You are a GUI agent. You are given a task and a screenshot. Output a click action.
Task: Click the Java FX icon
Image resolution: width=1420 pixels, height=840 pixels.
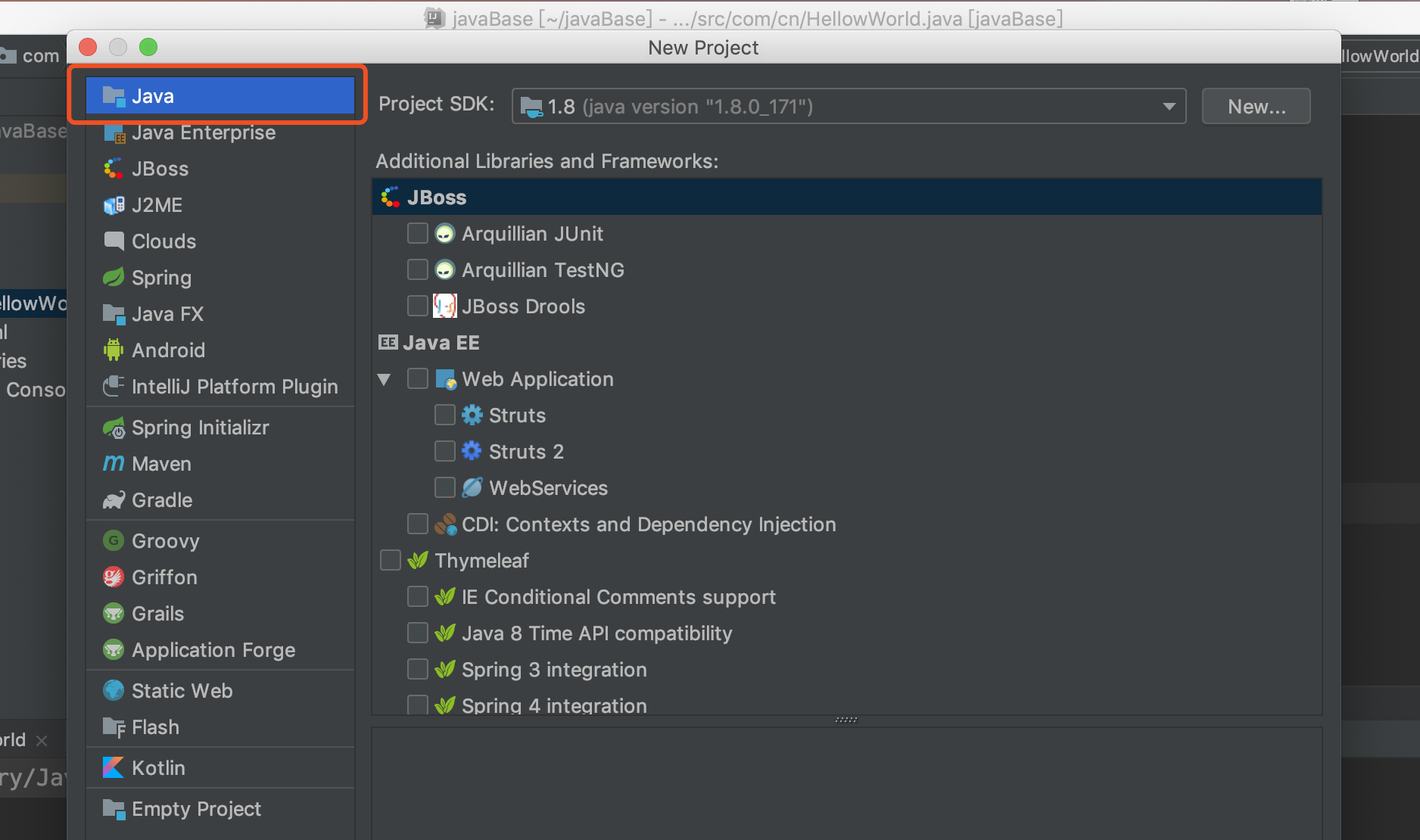point(114,314)
